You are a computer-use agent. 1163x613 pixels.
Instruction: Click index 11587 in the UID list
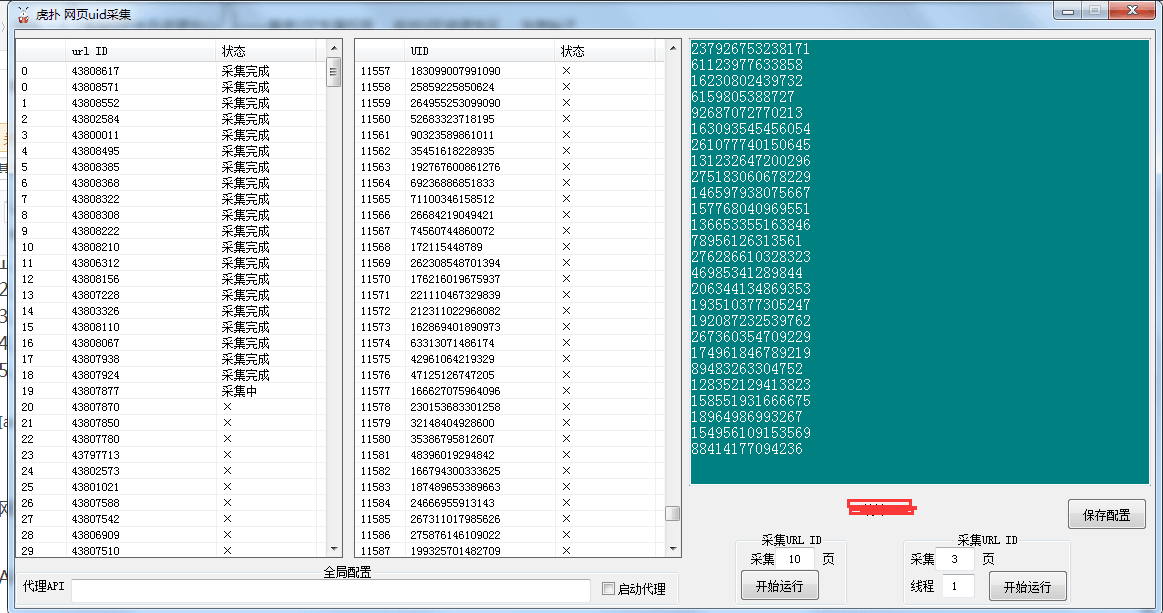(375, 551)
